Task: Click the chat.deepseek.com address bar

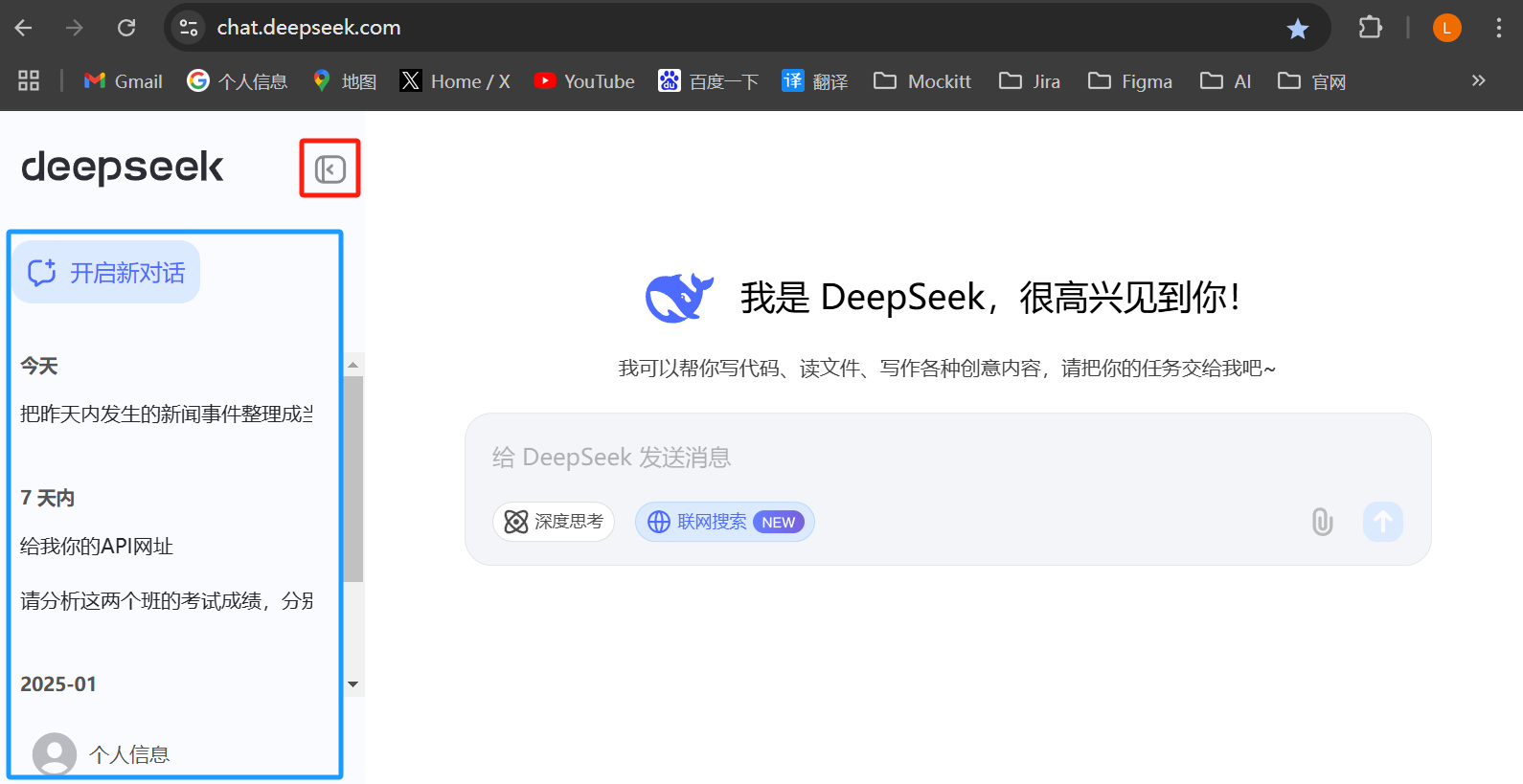Action: [x=747, y=28]
